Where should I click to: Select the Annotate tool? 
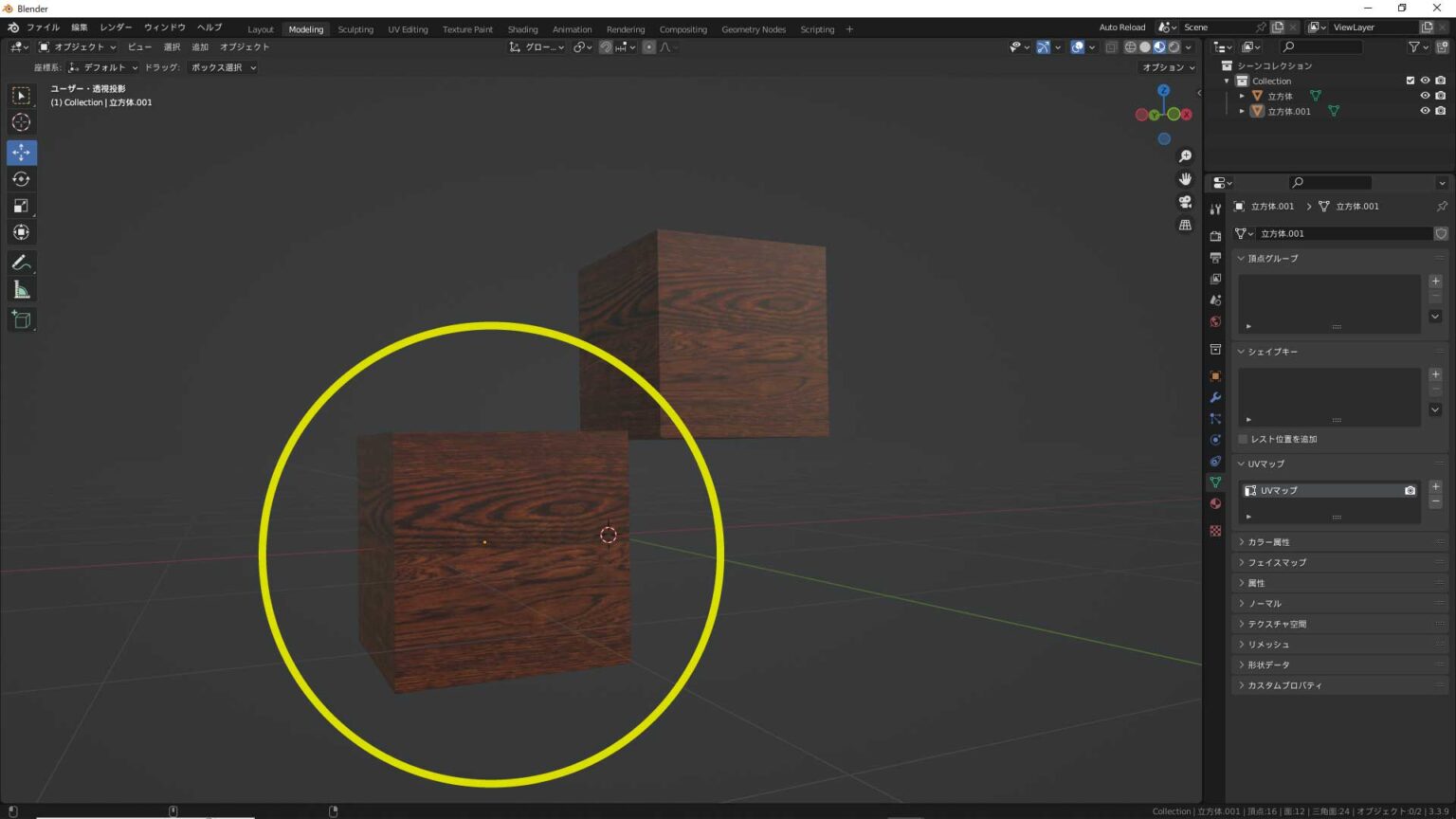click(x=20, y=263)
